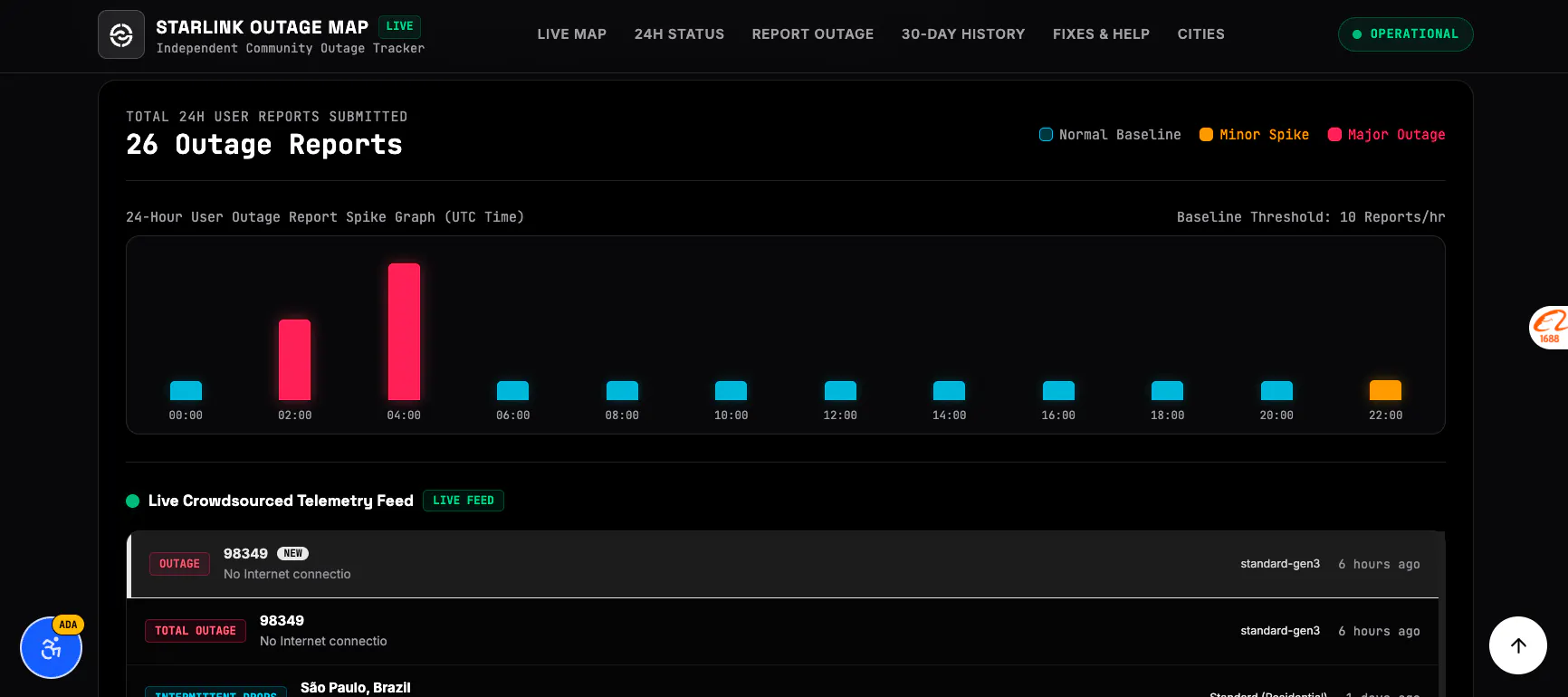This screenshot has width=1568, height=697.
Task: Select the 08:00 baseline bar
Action: click(x=622, y=390)
